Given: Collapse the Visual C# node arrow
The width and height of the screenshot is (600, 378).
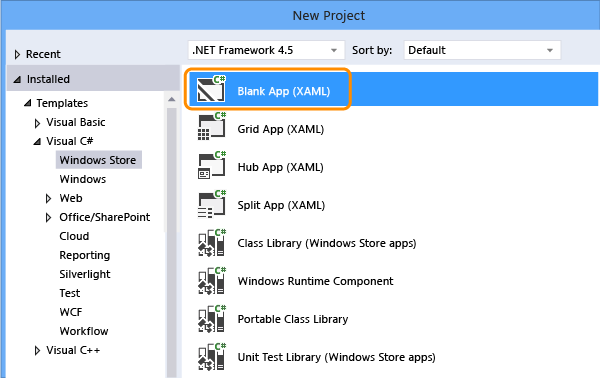Looking at the screenshot, I should click(37, 142).
